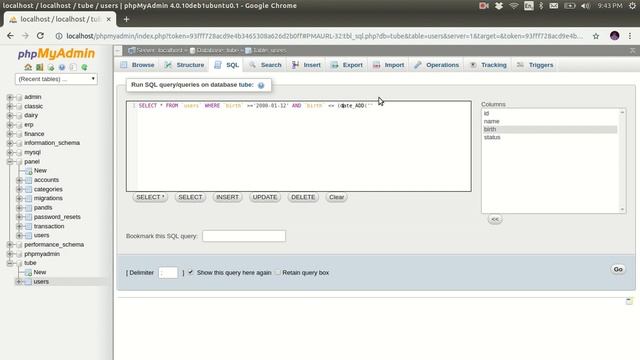Expand the admin database node
The height and width of the screenshot is (360, 640).
pyautogui.click(x=10, y=97)
